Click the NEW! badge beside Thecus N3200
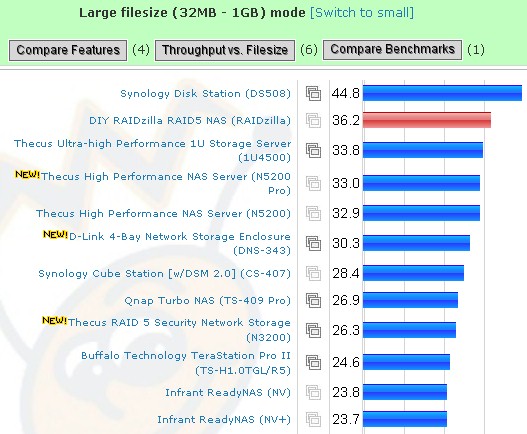This screenshot has height=434, width=527. pos(54,320)
